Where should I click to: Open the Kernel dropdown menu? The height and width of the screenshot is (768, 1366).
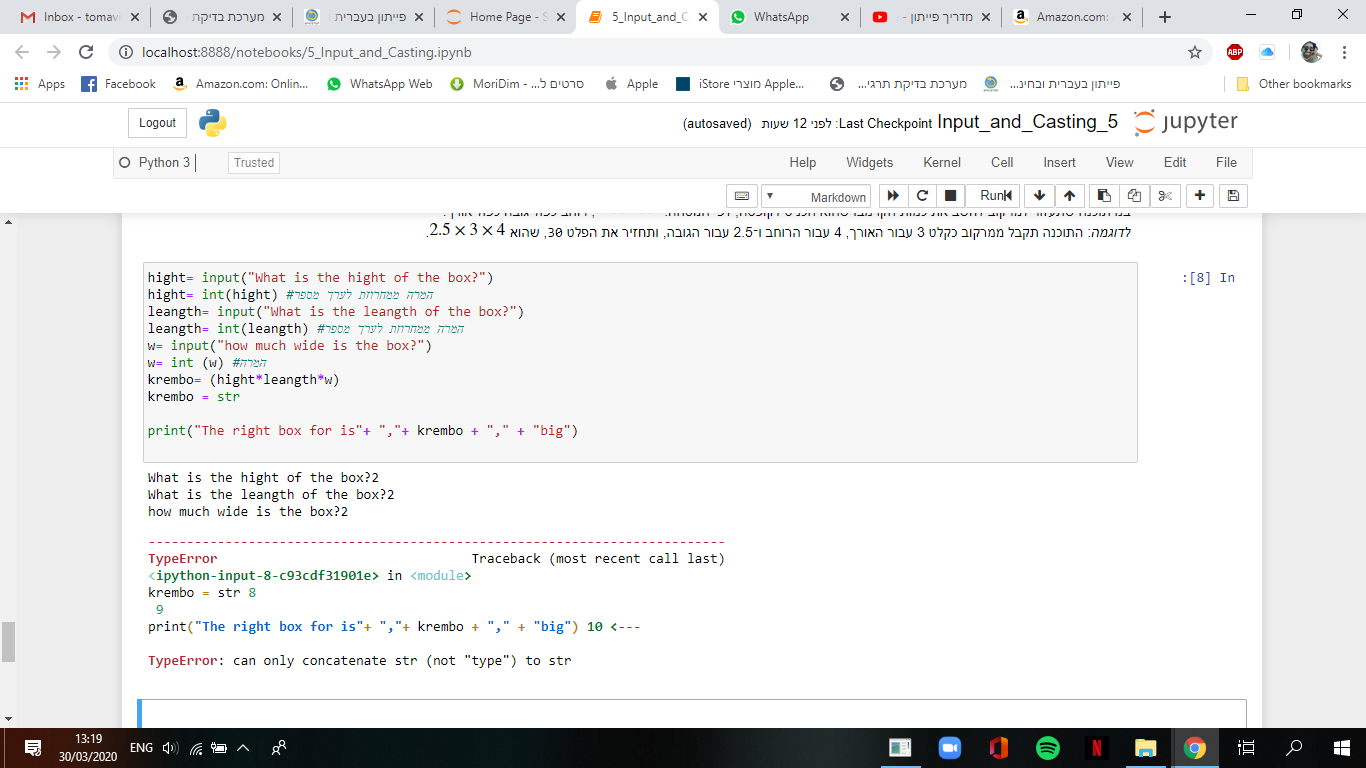[941, 162]
